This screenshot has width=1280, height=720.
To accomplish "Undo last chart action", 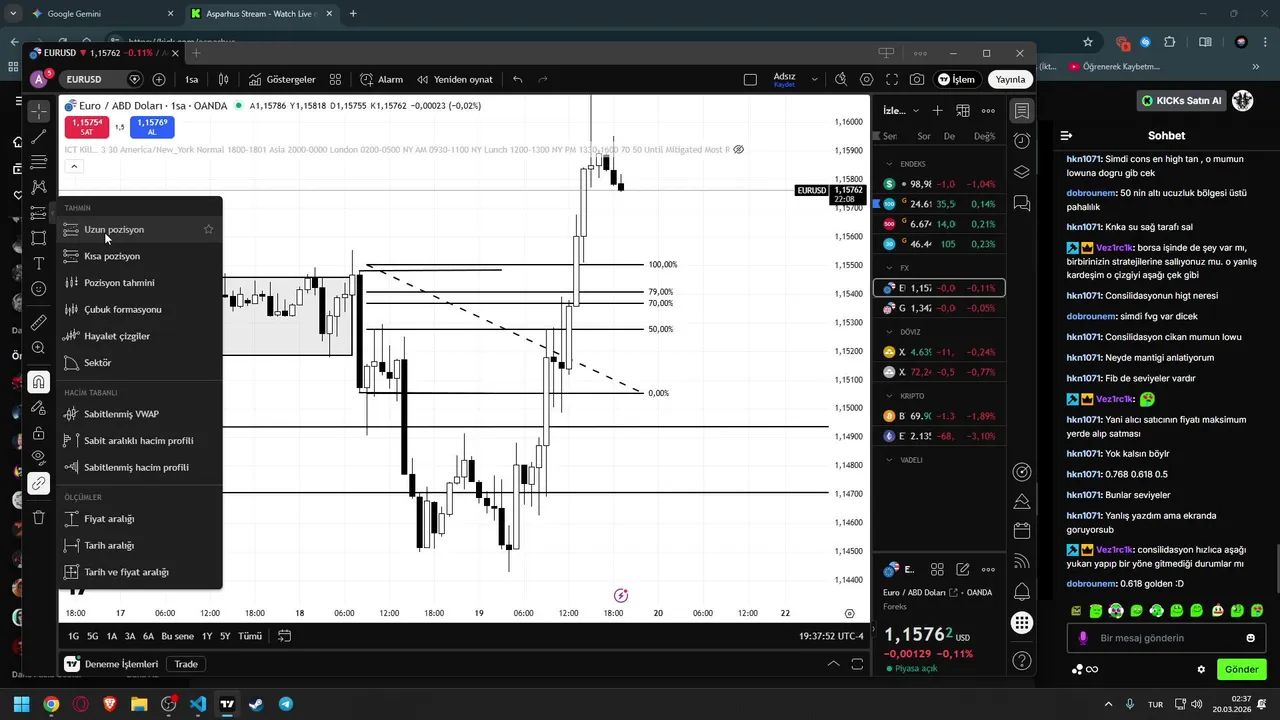I will click(517, 79).
